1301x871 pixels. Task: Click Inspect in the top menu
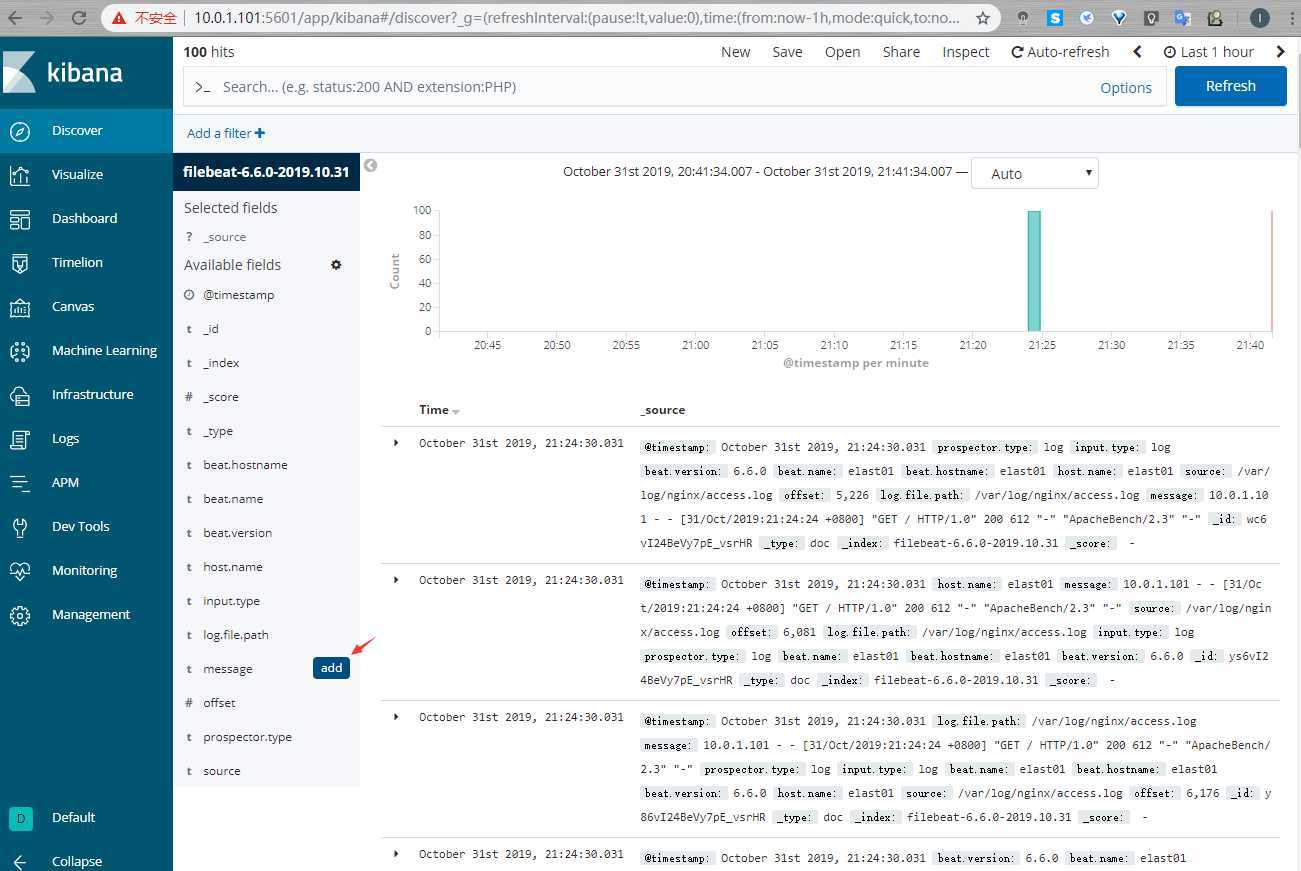click(966, 52)
